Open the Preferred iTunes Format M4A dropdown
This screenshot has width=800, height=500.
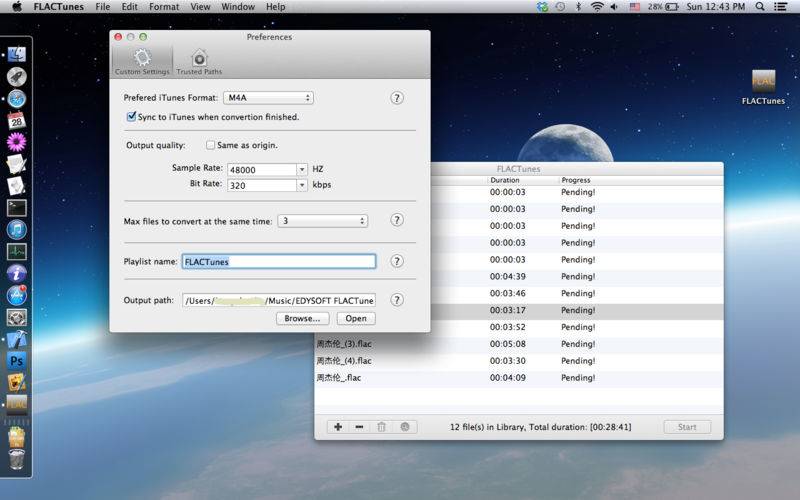pyautogui.click(x=268, y=97)
